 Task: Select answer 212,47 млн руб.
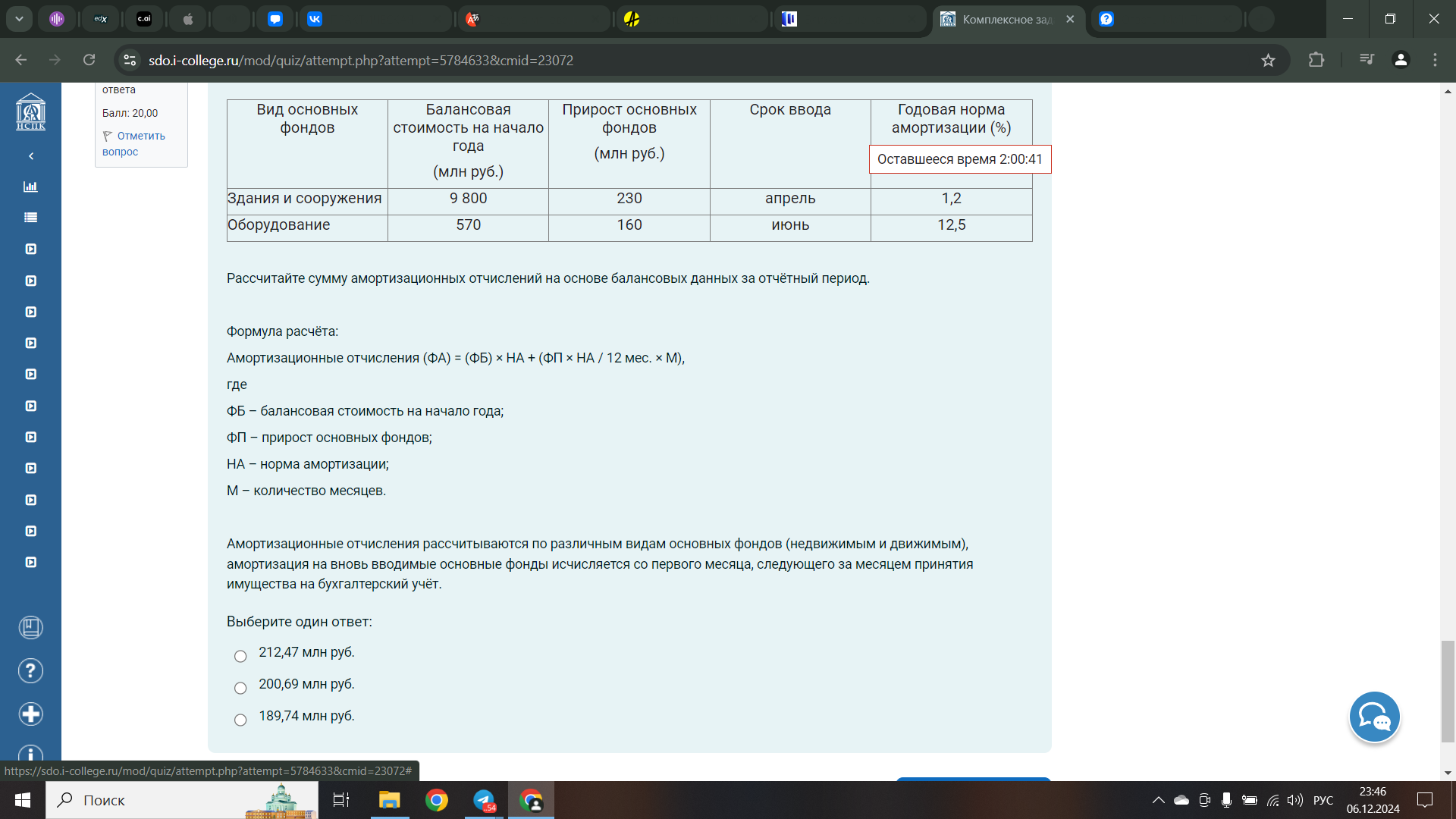tap(240, 656)
